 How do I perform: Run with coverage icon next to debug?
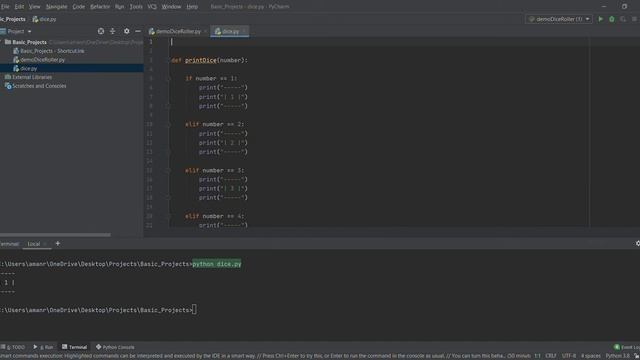click(622, 19)
